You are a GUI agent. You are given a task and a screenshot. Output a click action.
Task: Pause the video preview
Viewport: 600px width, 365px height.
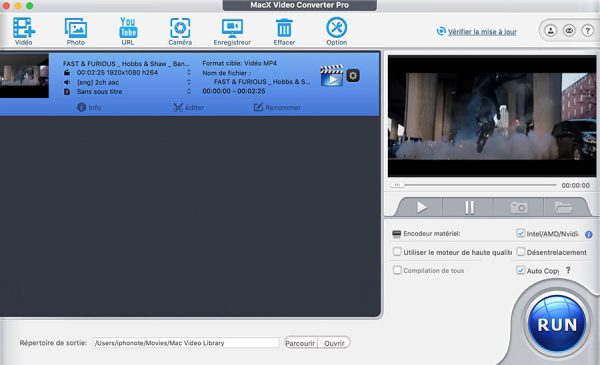469,207
